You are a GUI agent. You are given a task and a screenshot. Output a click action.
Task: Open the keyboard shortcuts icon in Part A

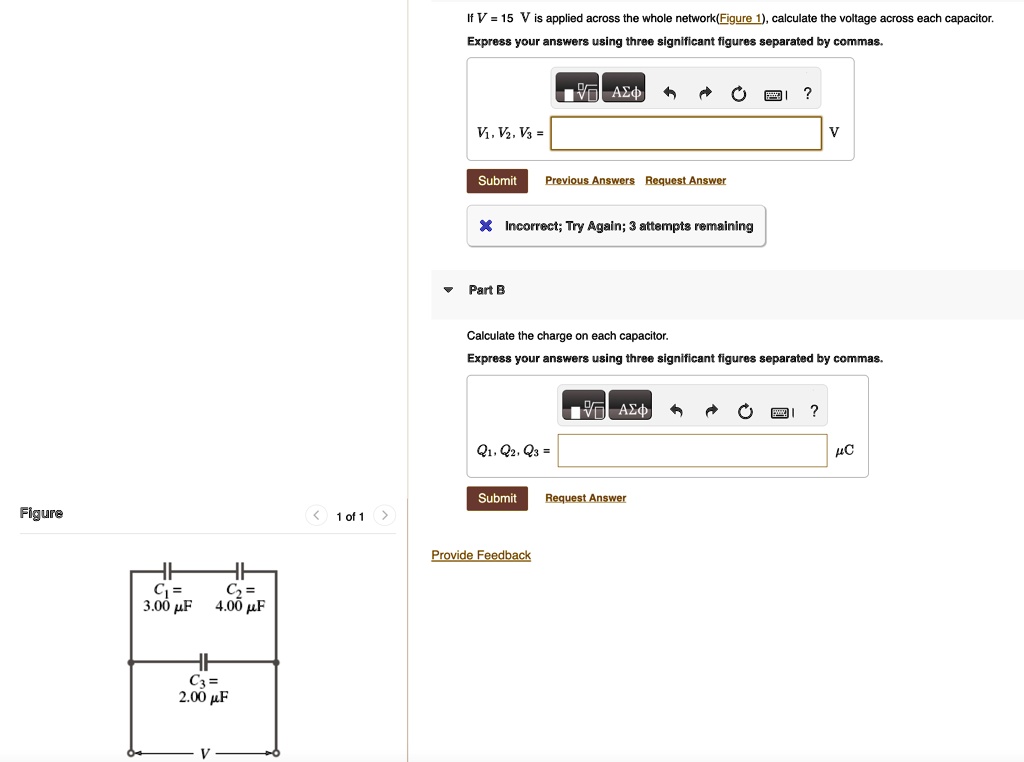[x=774, y=93]
